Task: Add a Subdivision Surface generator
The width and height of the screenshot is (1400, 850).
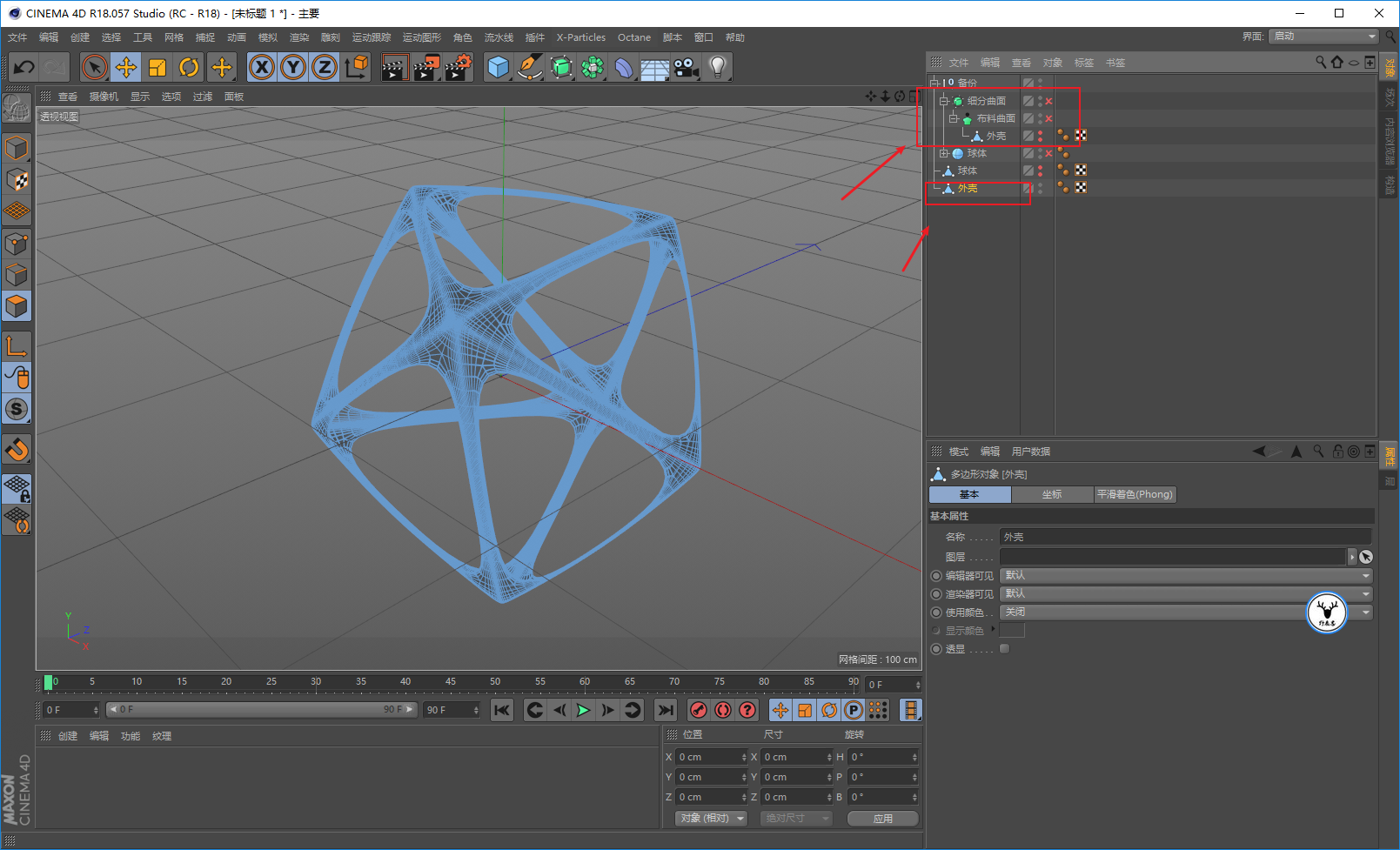Action: [561, 67]
